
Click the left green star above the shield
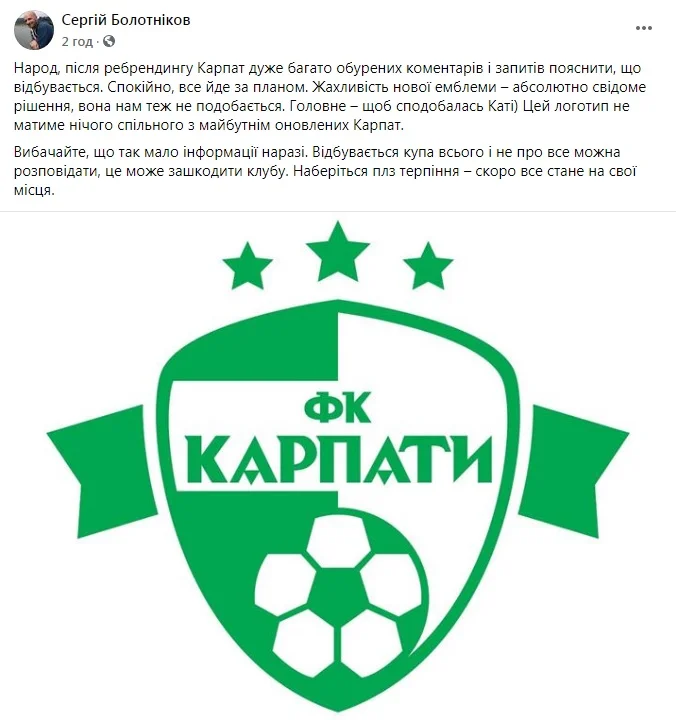click(248, 266)
